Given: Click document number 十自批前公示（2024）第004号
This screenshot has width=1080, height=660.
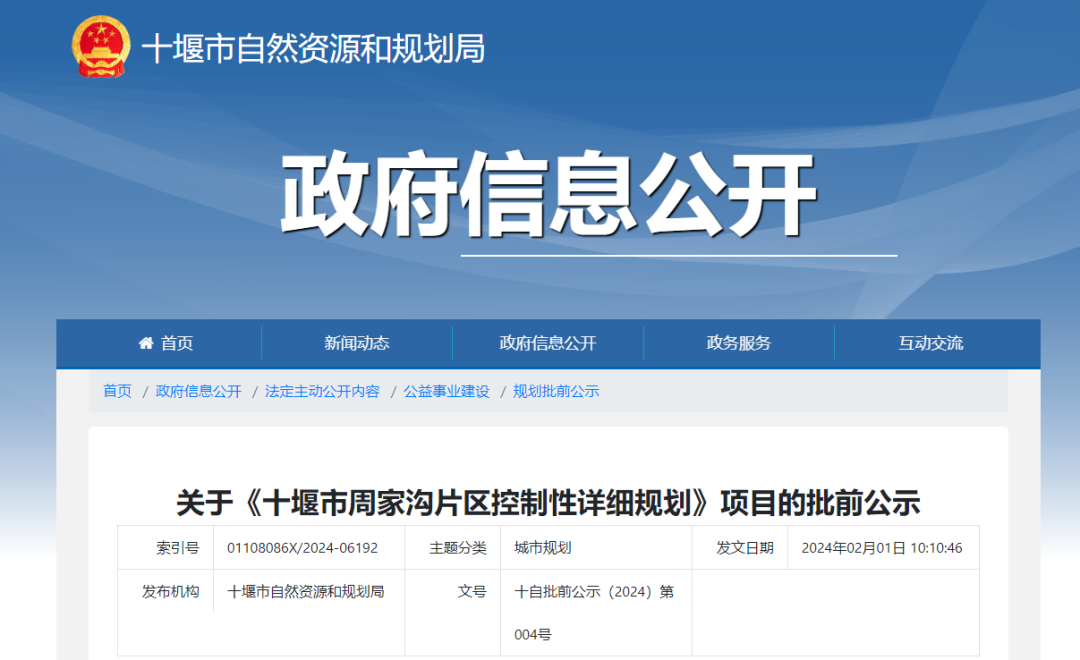Looking at the screenshot, I should (x=594, y=612).
